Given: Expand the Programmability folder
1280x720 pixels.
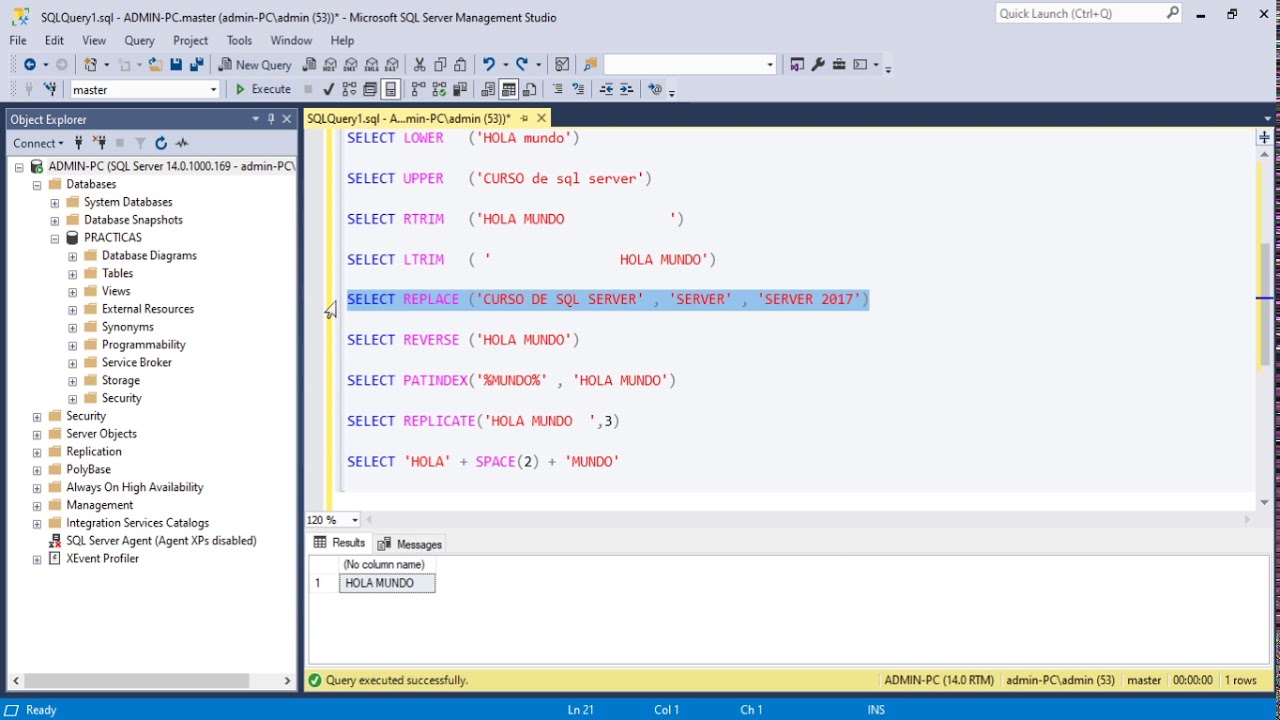Looking at the screenshot, I should 73,345.
